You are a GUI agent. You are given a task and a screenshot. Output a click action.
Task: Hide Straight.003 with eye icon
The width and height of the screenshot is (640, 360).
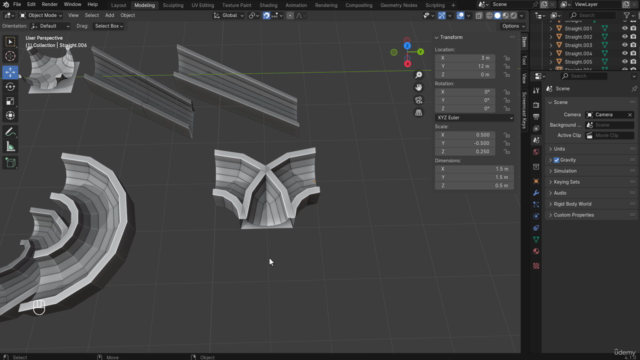(x=624, y=45)
